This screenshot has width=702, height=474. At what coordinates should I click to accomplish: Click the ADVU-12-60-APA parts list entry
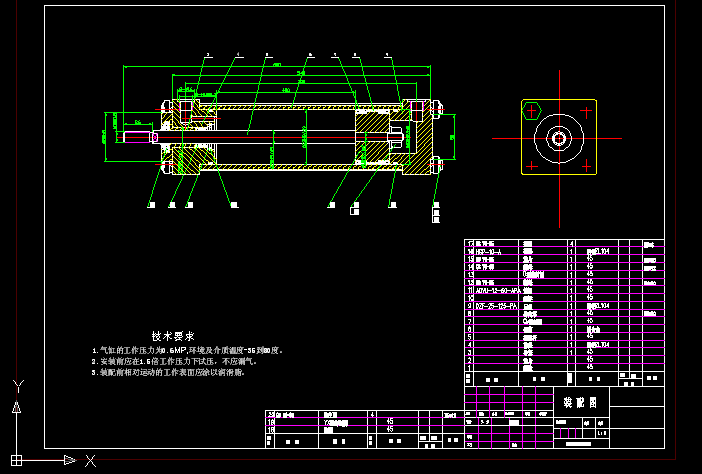coord(496,289)
